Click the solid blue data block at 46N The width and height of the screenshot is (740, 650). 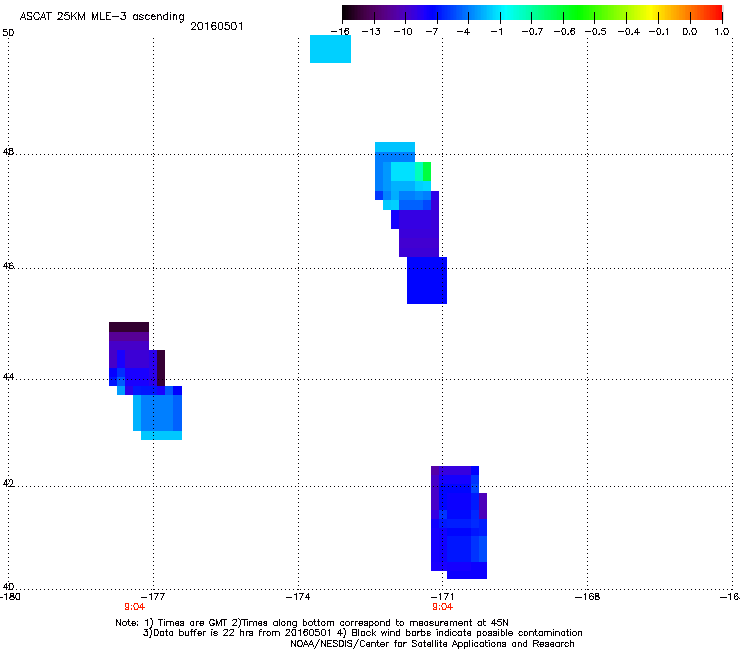tap(427, 280)
